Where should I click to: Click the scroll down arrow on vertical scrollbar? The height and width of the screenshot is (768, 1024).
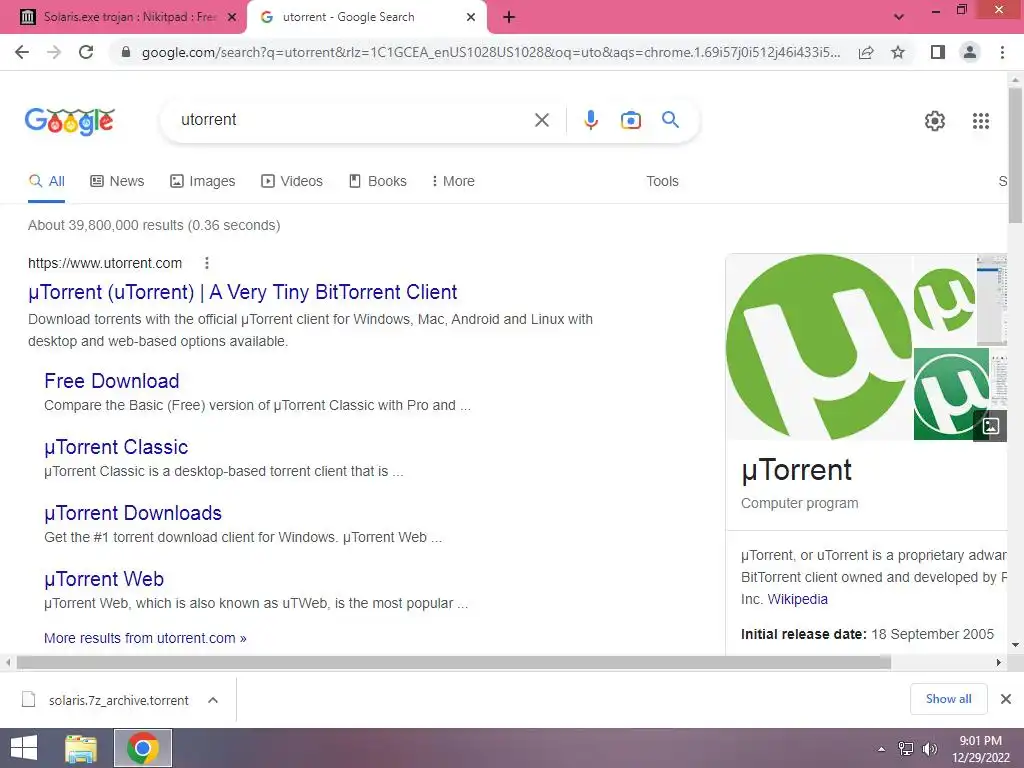(1015, 645)
